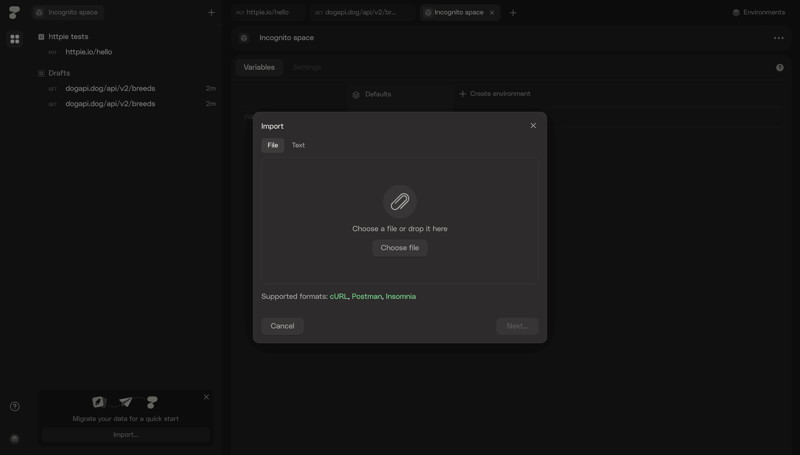This screenshot has width=800, height=455.
Task: Close the Import dialog with X
Action: tap(533, 125)
